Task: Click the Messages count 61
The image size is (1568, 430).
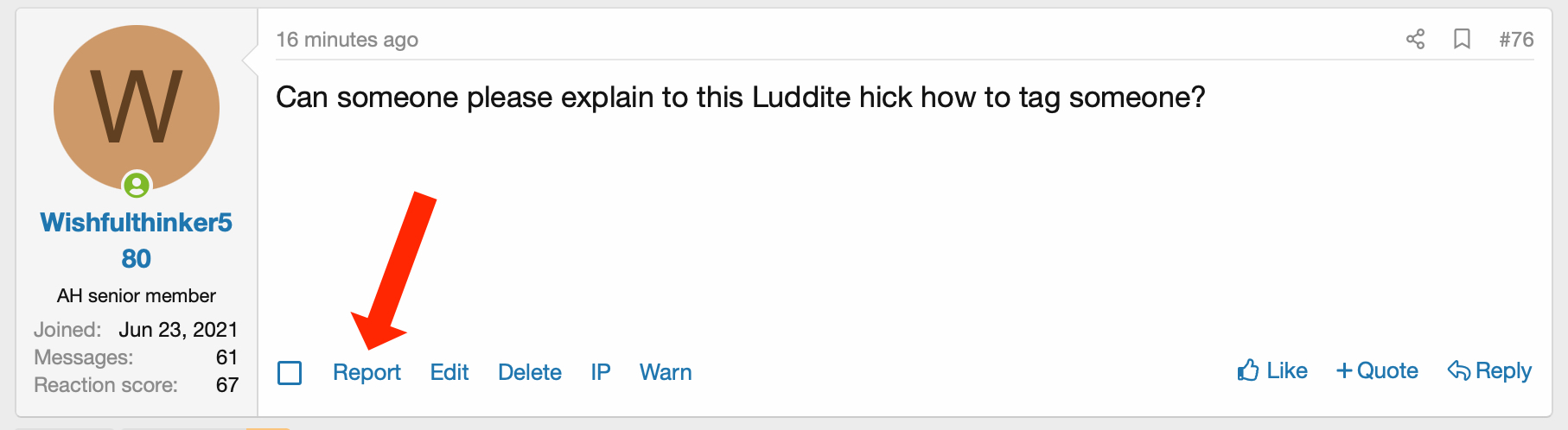Action: (226, 357)
